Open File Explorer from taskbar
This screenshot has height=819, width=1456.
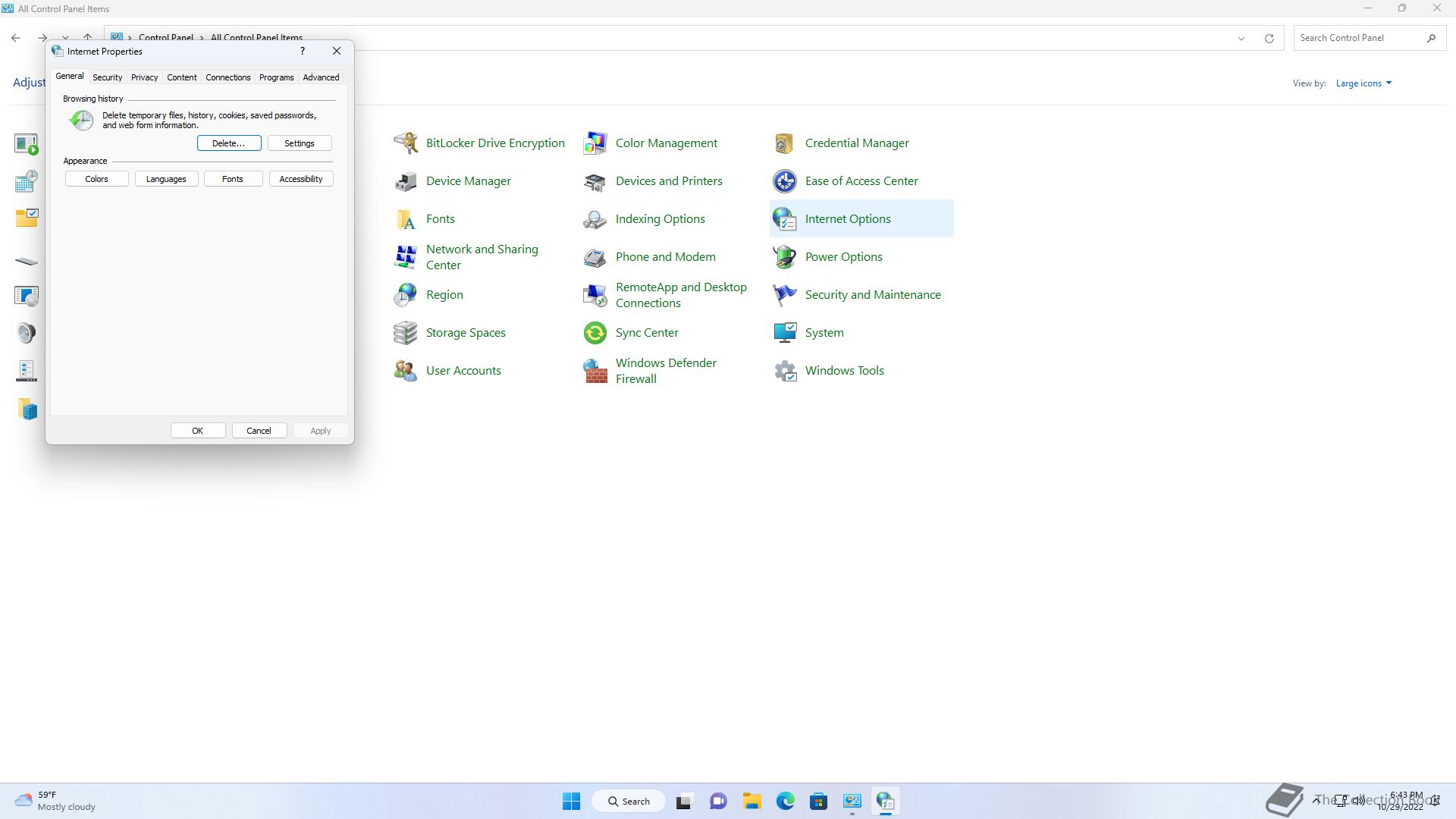pos(752,801)
